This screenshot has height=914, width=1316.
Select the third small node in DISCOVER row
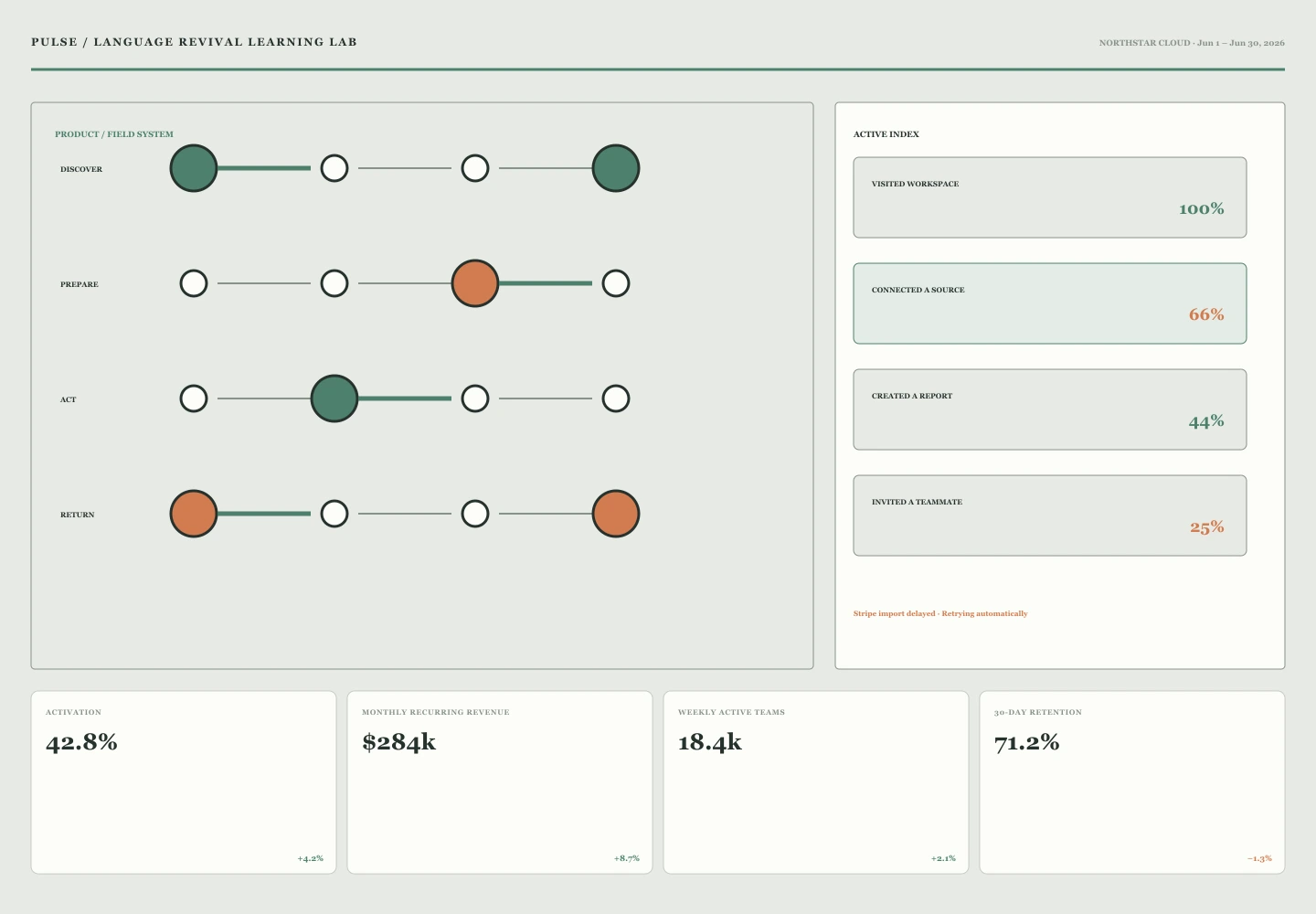(475, 168)
